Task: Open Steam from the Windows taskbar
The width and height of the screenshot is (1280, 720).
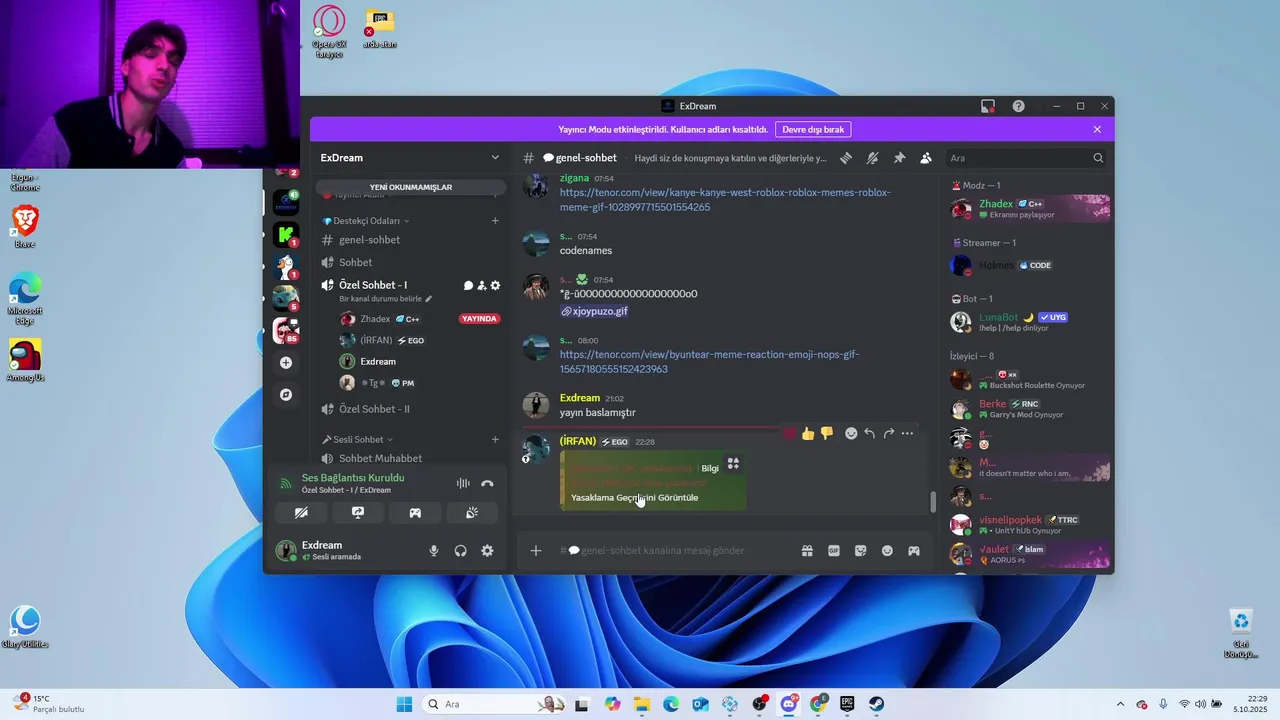Action: click(x=876, y=704)
